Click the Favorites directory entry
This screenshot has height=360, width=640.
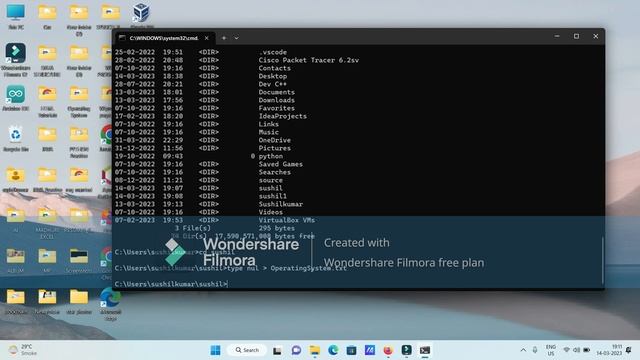[277, 108]
